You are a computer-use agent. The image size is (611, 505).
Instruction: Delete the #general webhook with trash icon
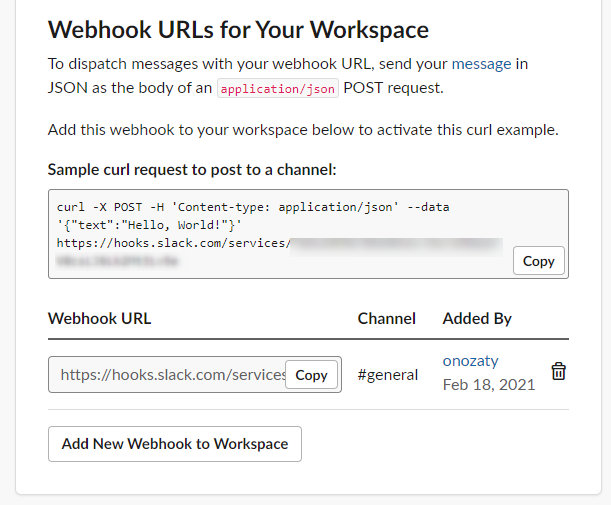(558, 371)
